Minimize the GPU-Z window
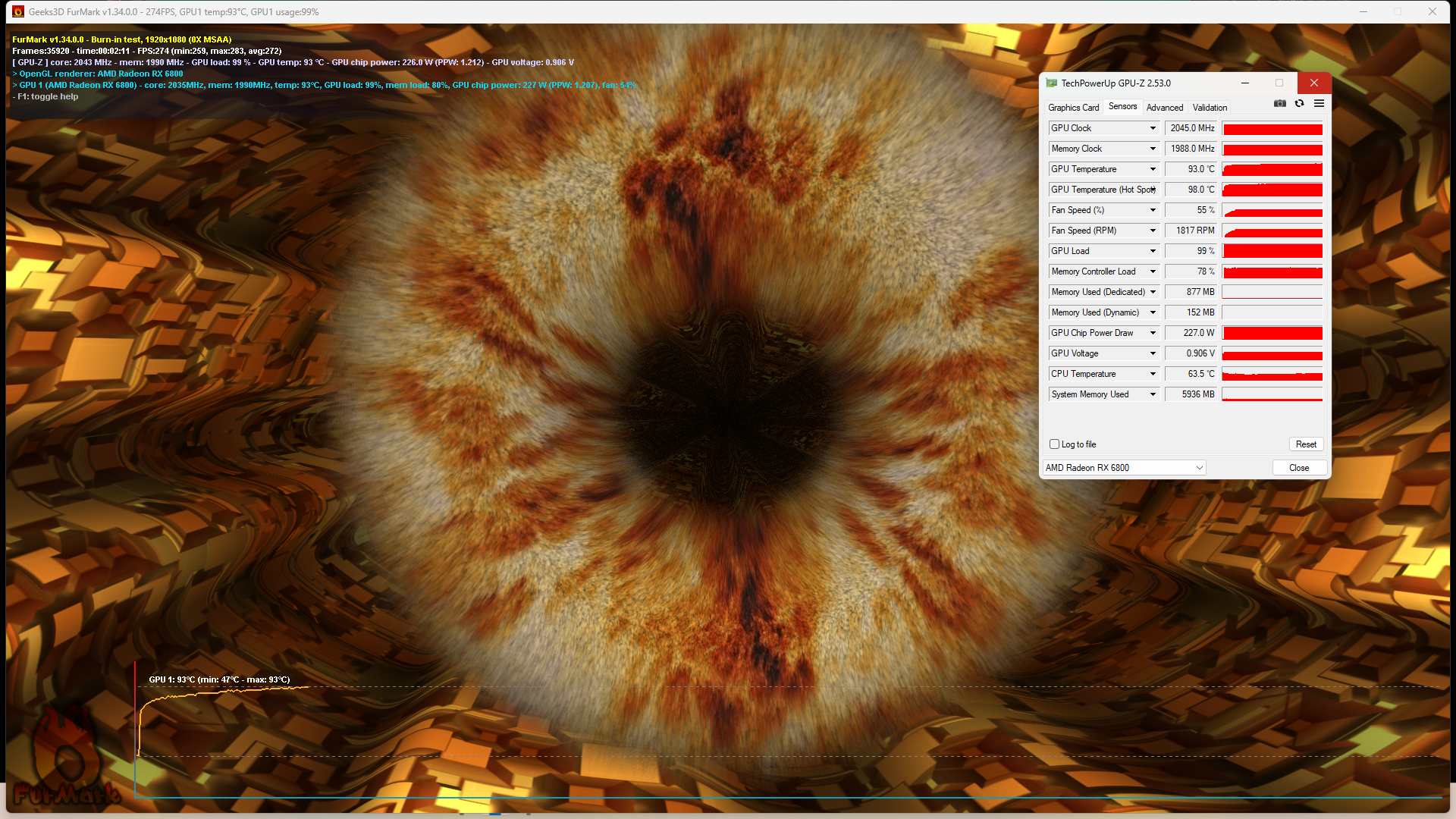The image size is (1456, 819). click(x=1245, y=83)
